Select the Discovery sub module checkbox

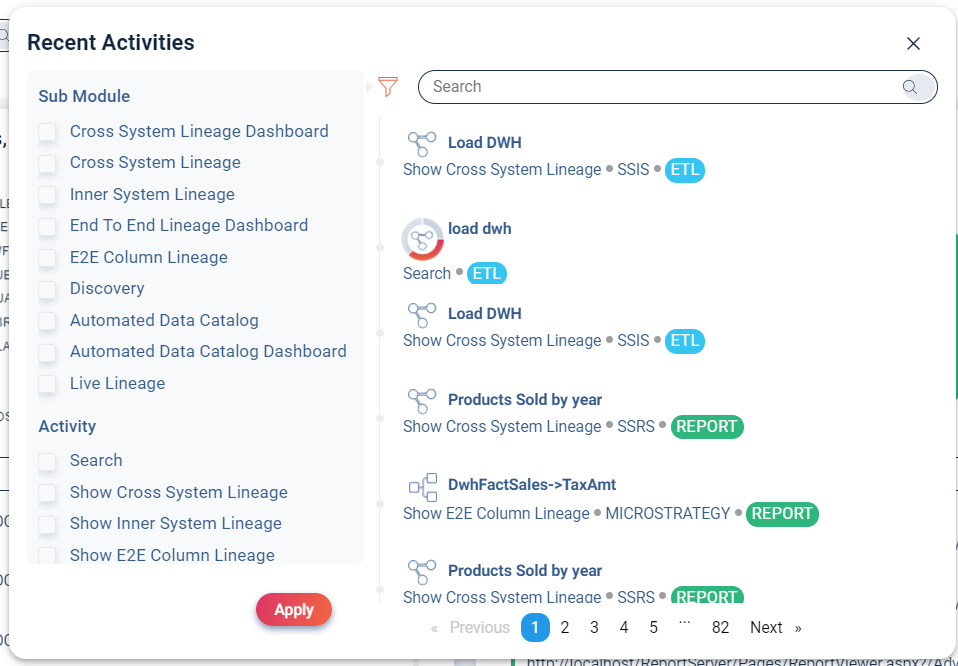click(x=47, y=289)
